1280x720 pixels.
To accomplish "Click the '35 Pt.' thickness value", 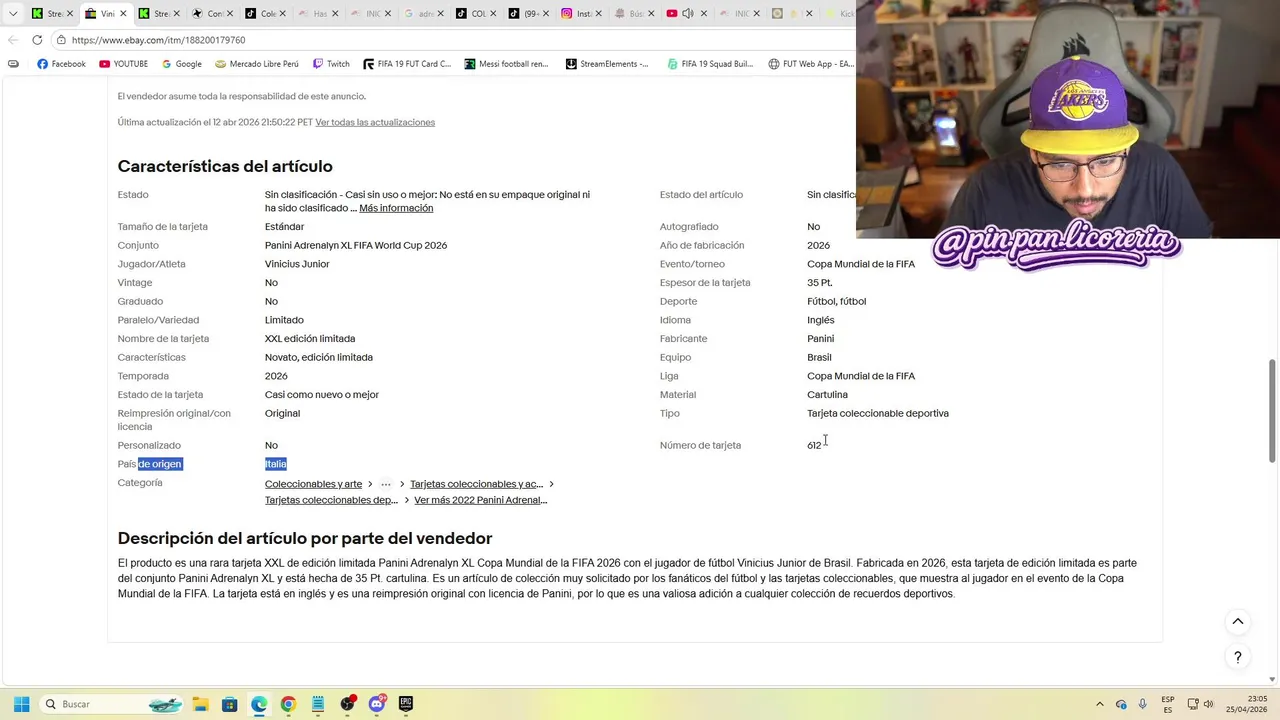I will coord(820,283).
